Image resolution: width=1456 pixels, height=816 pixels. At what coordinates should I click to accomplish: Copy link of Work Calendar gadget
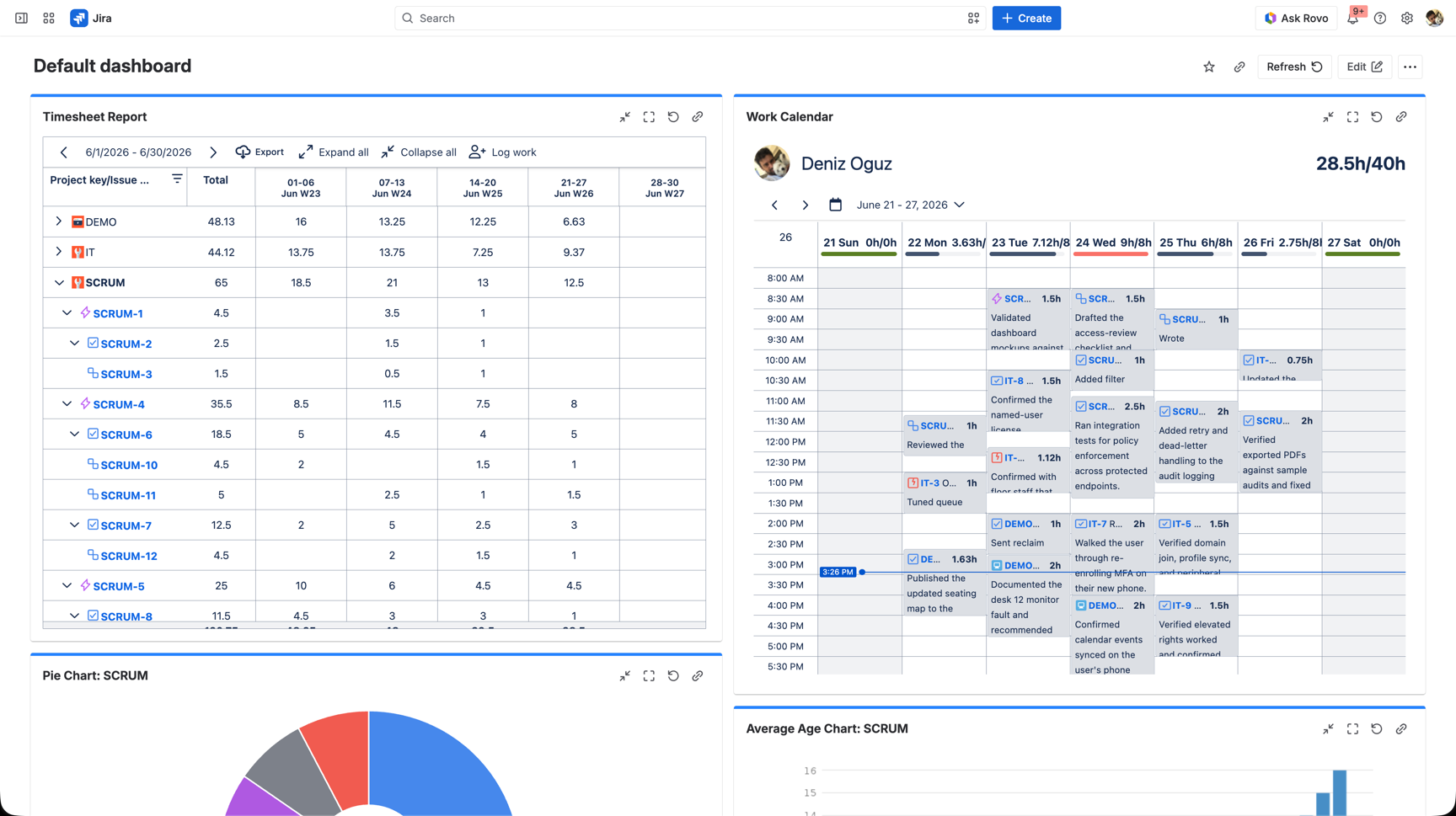(x=1401, y=117)
